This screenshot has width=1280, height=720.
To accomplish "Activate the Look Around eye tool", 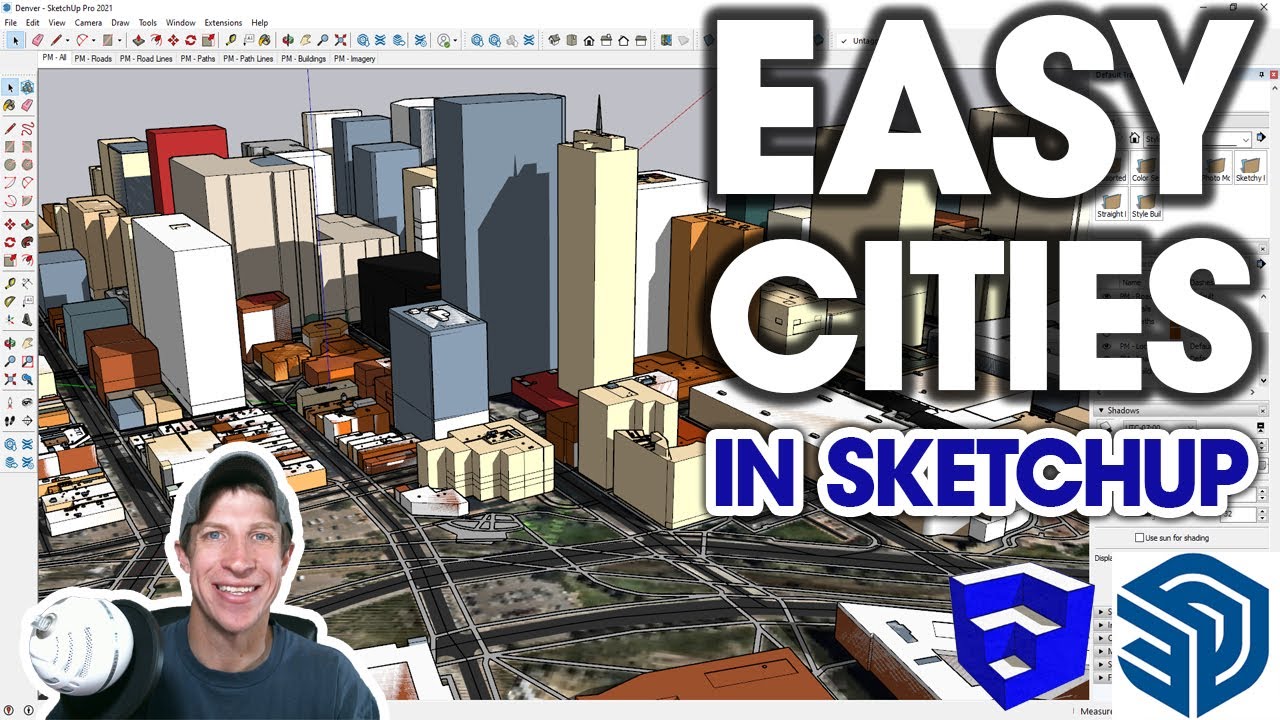I will point(27,402).
